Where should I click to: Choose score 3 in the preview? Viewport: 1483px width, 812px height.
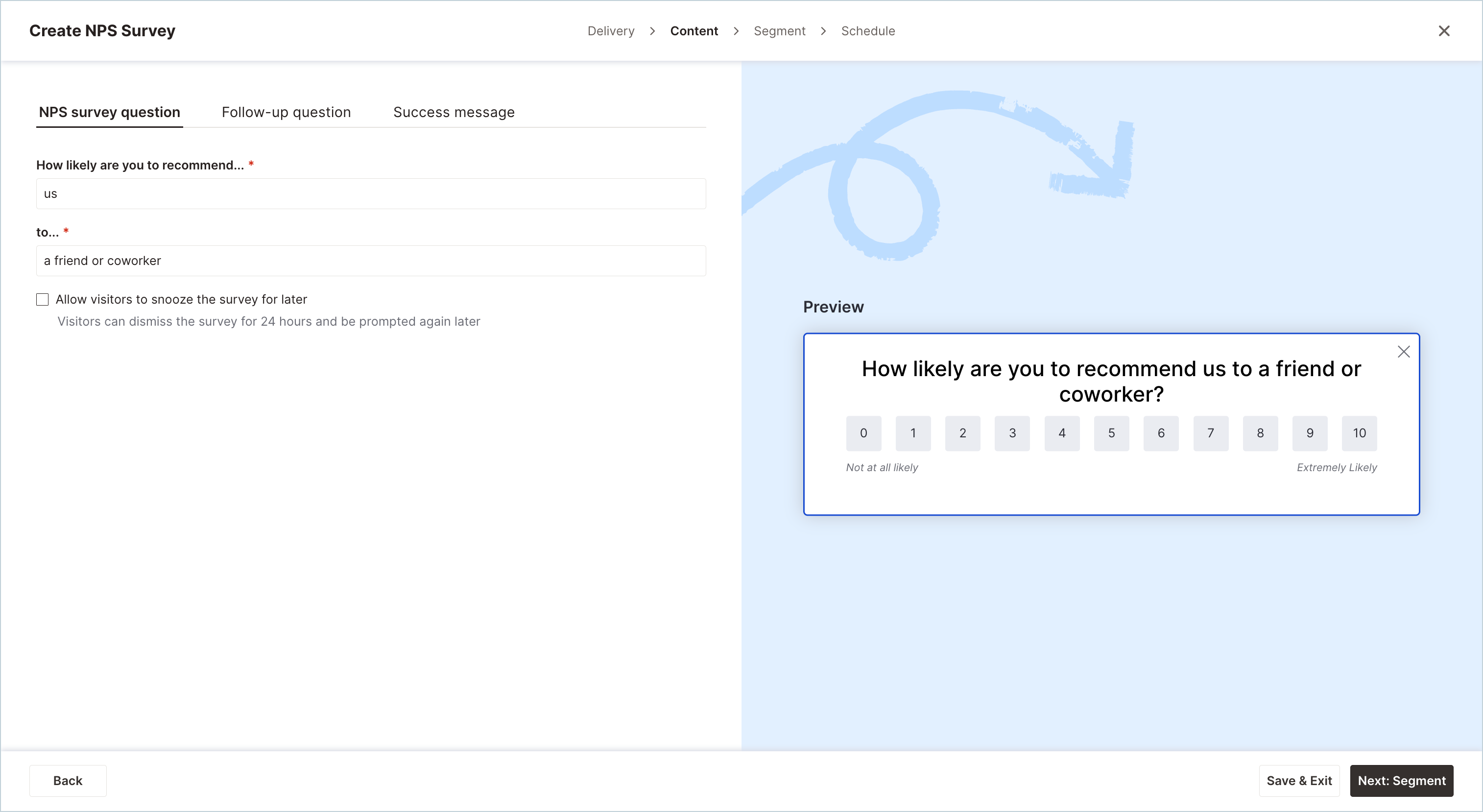point(1012,433)
